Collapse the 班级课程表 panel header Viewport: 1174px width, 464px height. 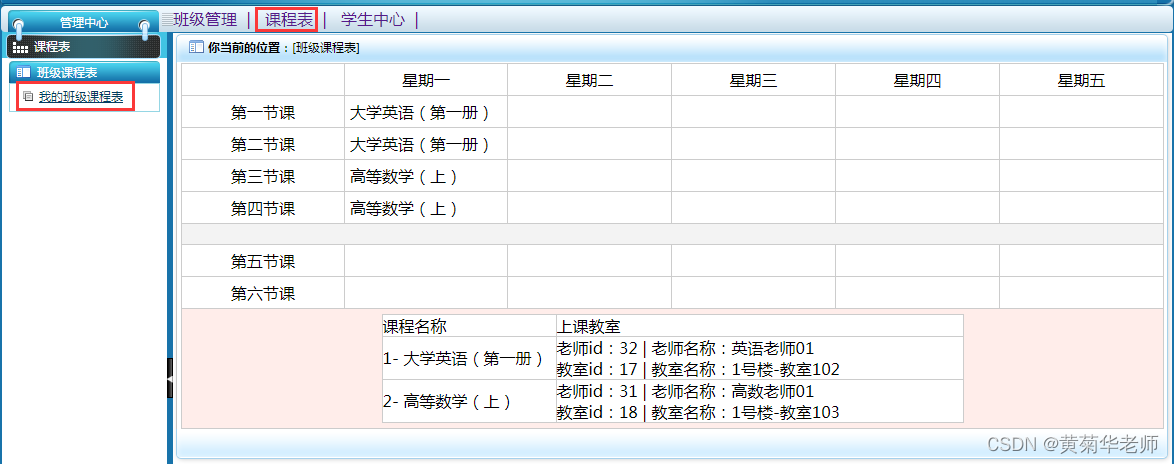click(x=85, y=73)
